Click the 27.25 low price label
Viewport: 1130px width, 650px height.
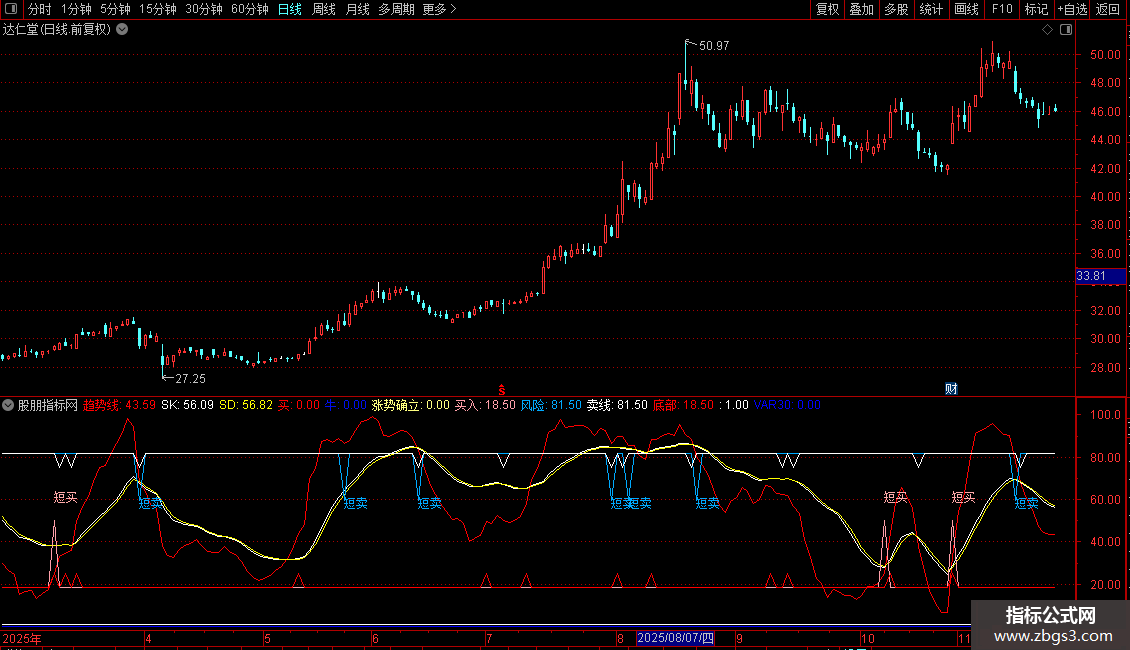pyautogui.click(x=190, y=378)
